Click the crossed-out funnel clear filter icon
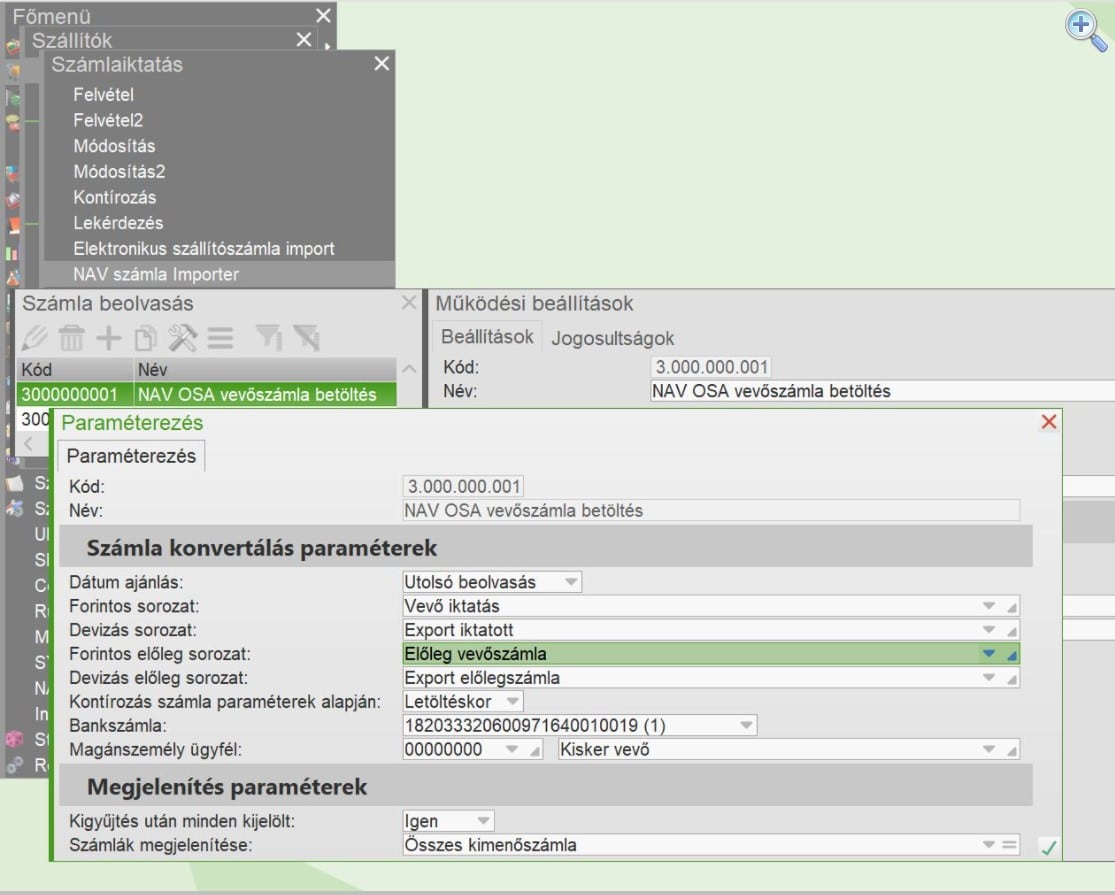 [305, 338]
